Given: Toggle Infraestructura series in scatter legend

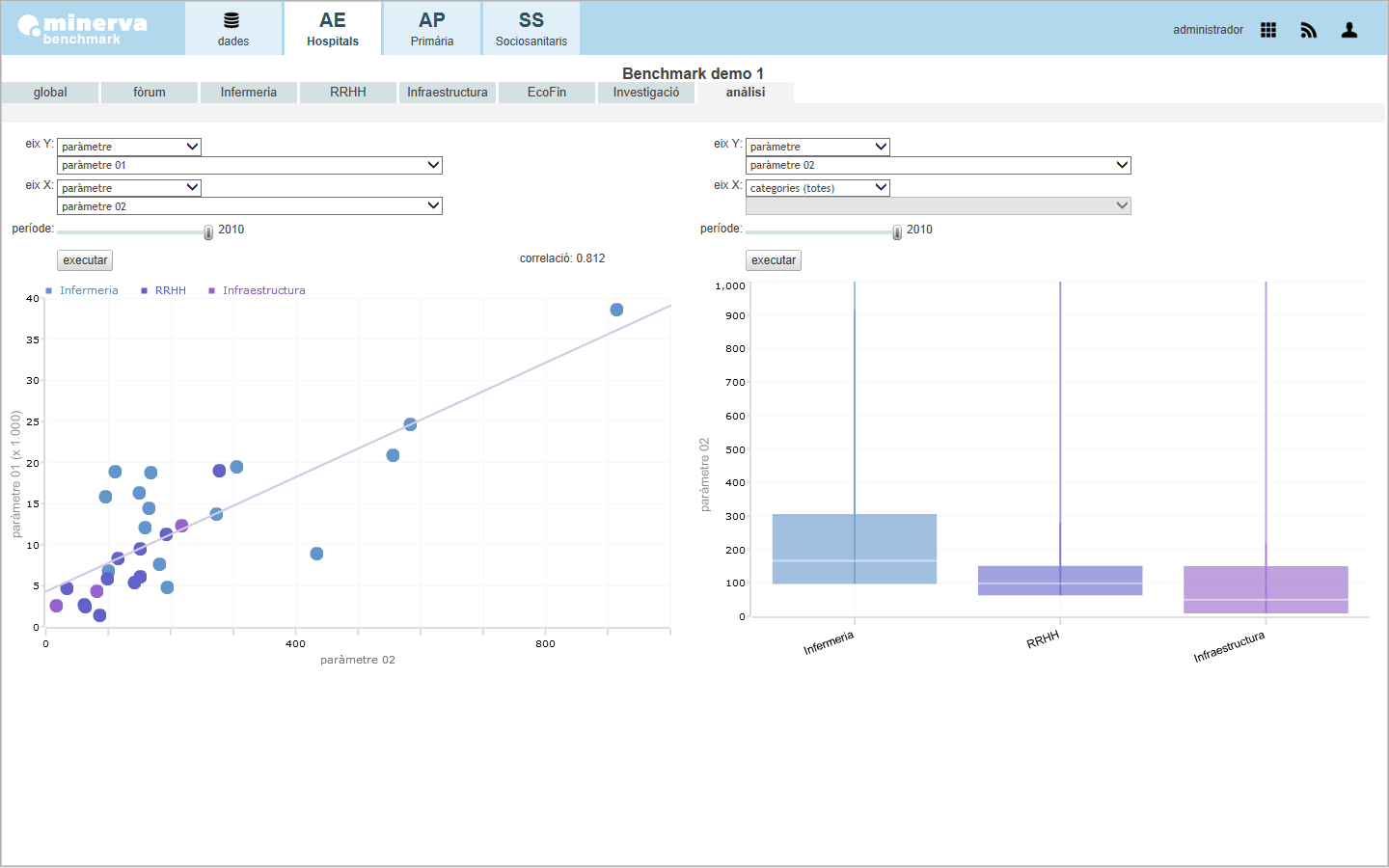Looking at the screenshot, I should (257, 290).
